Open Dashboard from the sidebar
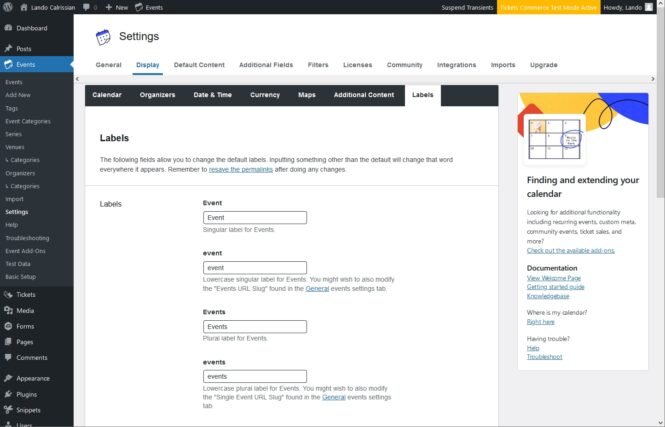The height and width of the screenshot is (427, 665). [x=31, y=29]
